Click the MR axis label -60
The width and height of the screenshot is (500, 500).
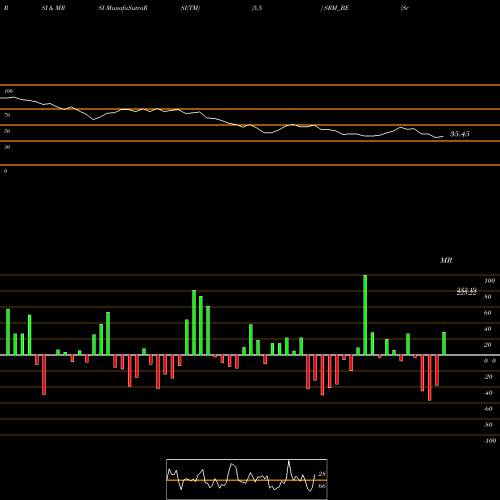coord(488,409)
